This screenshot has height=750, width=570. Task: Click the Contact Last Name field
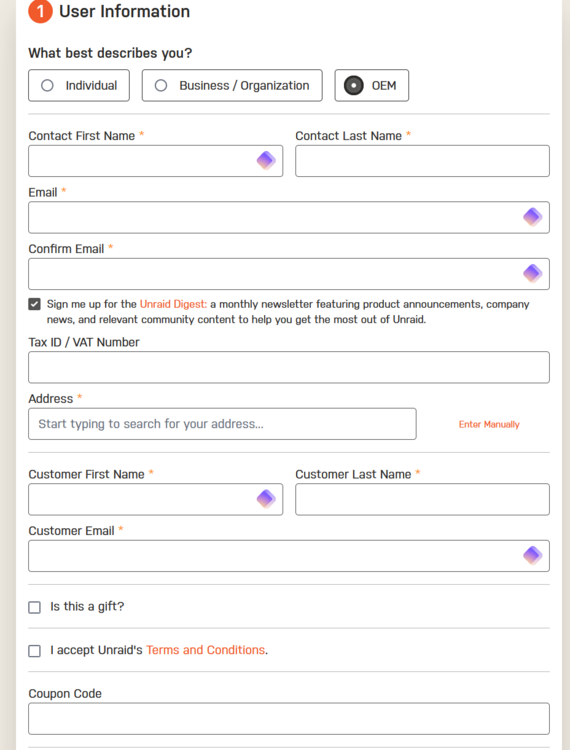(x=422, y=161)
